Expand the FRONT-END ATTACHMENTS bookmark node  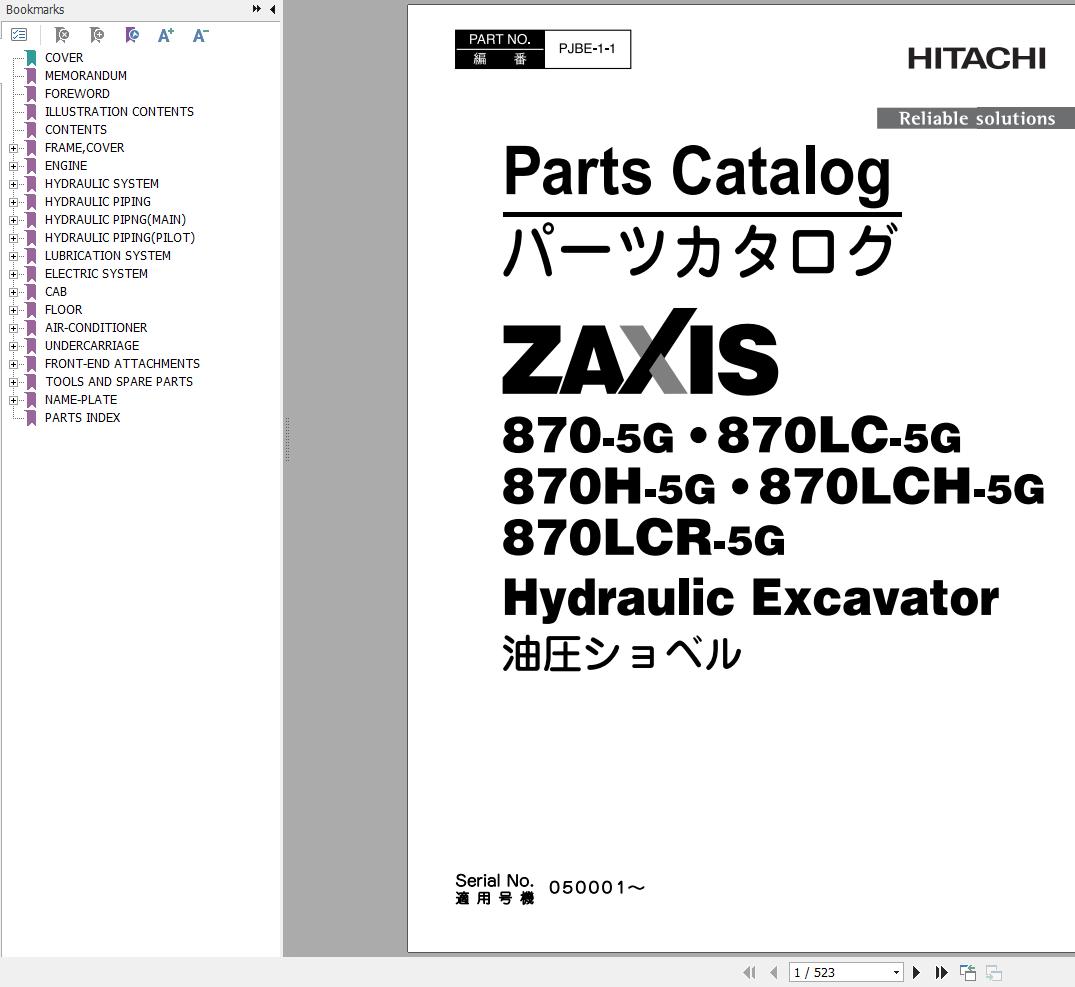pos(13,364)
